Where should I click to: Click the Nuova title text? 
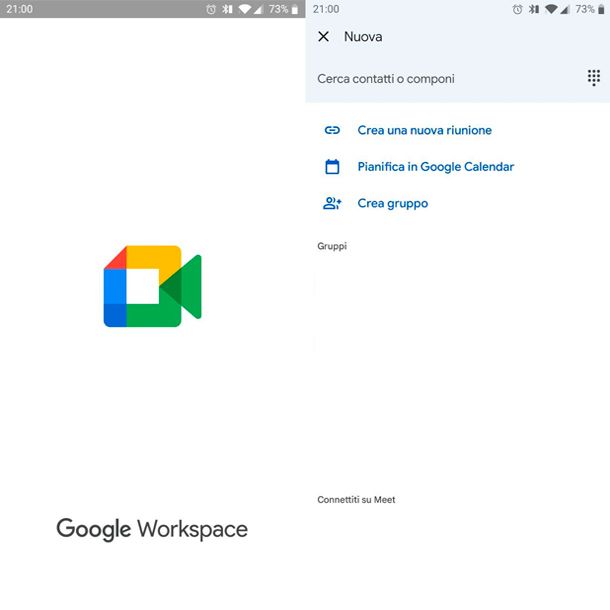pos(363,37)
